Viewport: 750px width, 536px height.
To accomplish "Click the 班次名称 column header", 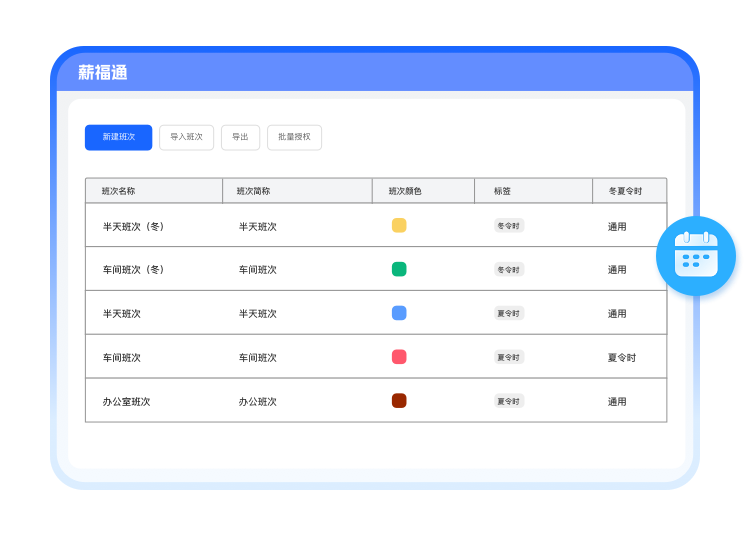I will click(x=119, y=191).
